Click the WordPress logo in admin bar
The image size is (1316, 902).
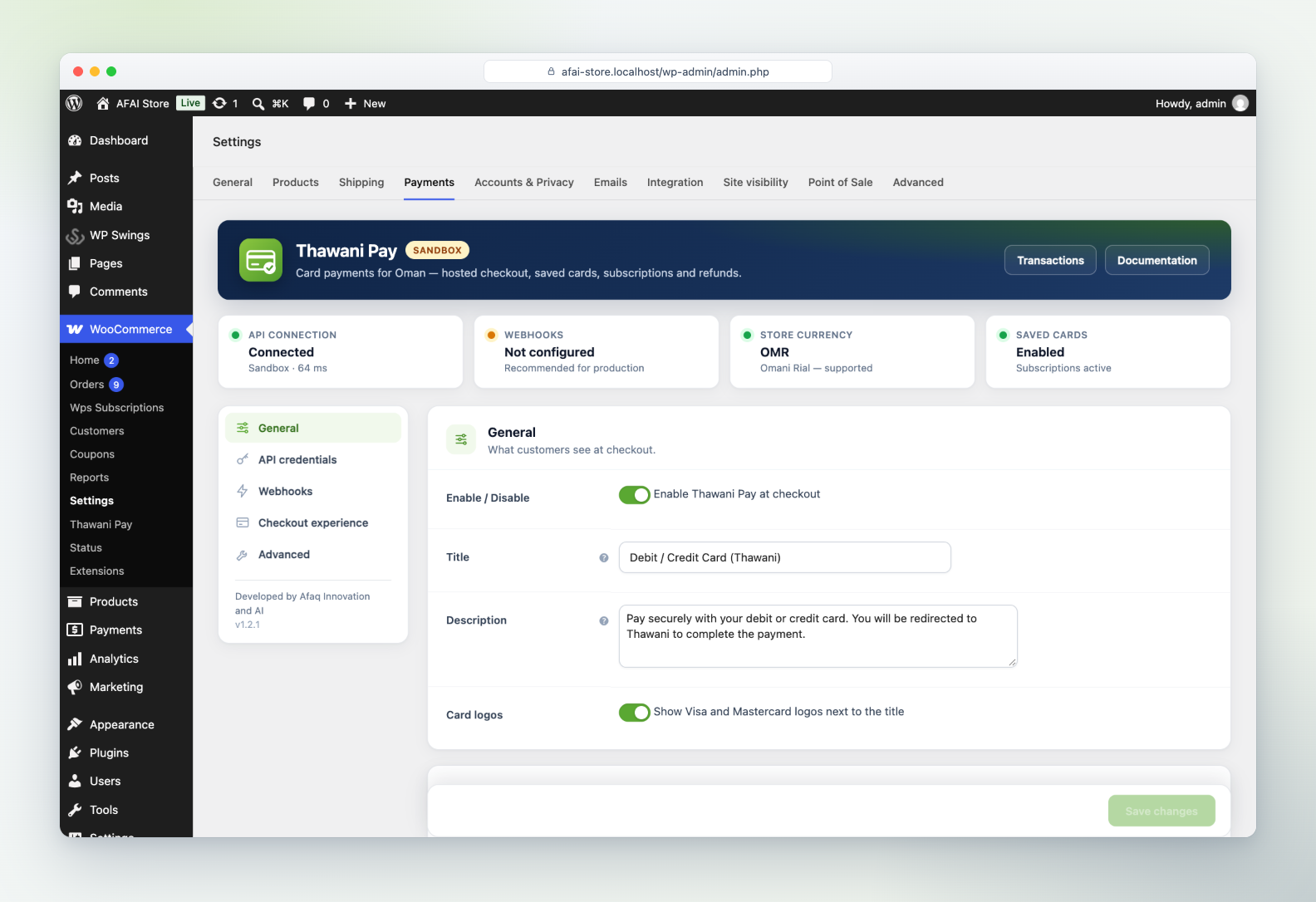(74, 103)
